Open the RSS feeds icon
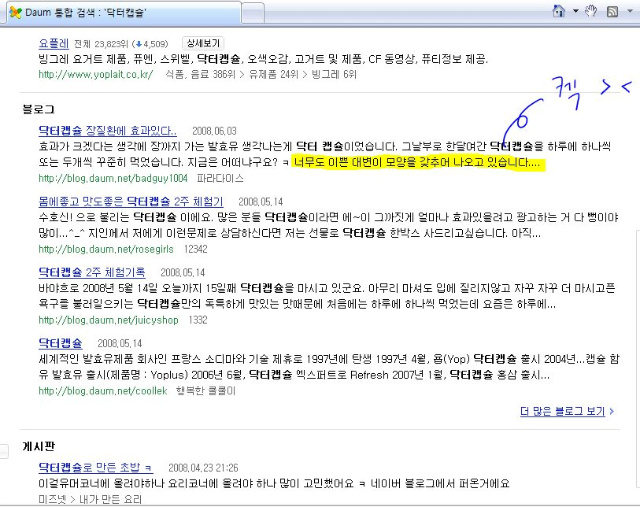Image resolution: width=640 pixels, height=507 pixels. click(x=613, y=11)
